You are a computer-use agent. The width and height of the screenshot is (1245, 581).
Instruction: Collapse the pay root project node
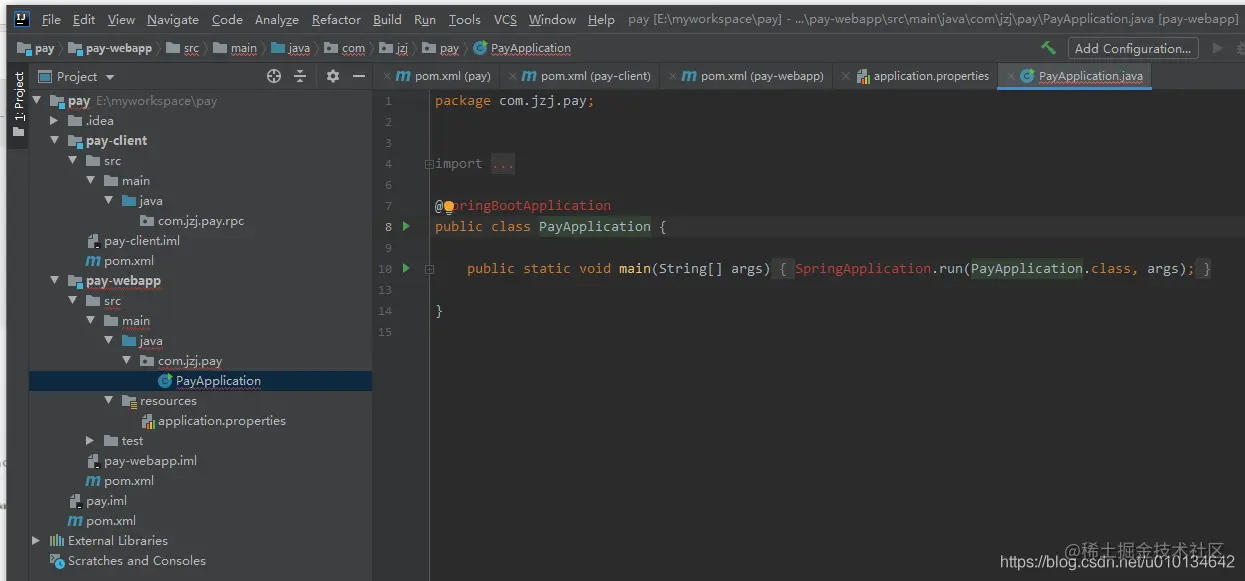coord(37,101)
